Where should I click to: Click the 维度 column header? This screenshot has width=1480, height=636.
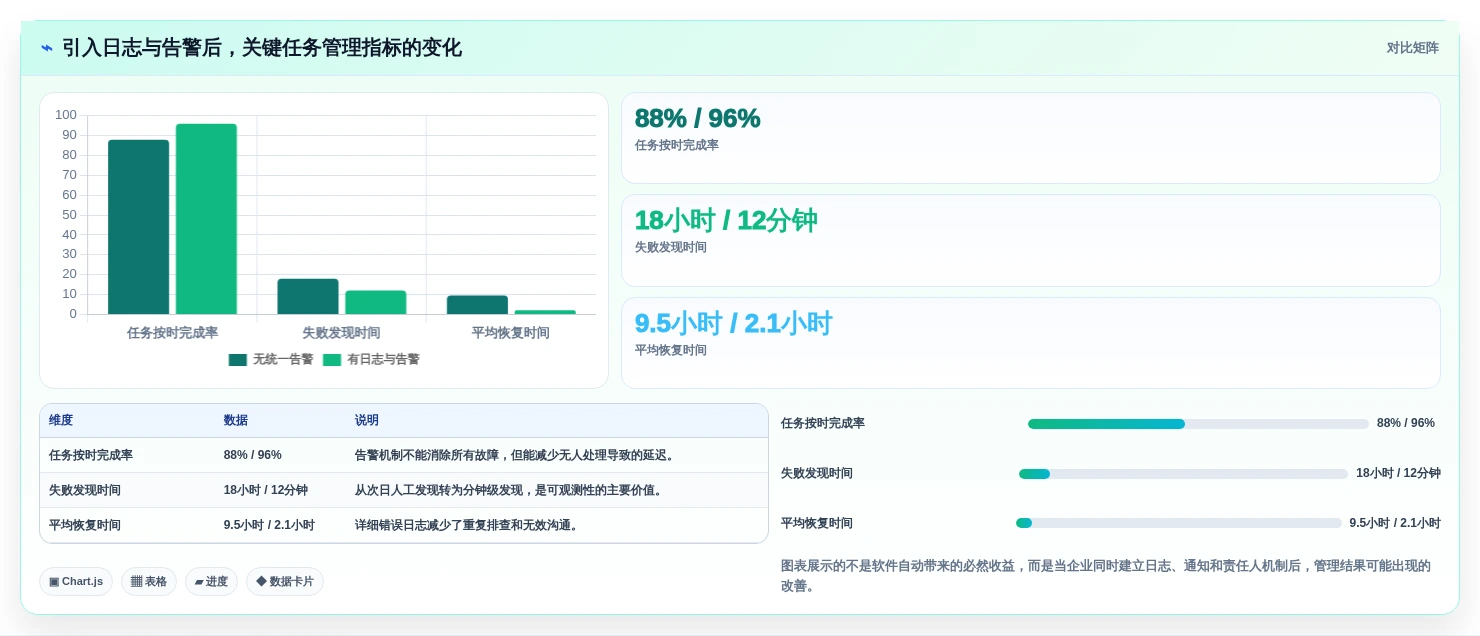point(61,421)
